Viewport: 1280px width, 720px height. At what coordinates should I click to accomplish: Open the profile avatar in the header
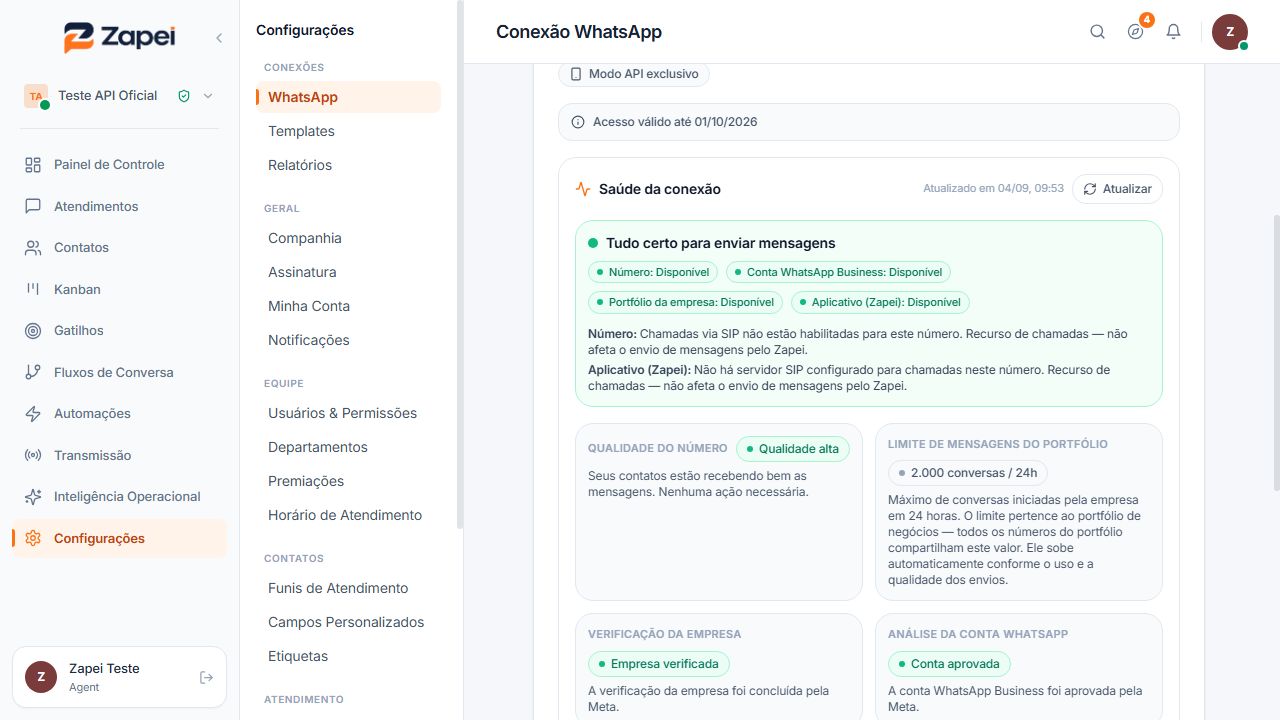coord(1230,32)
